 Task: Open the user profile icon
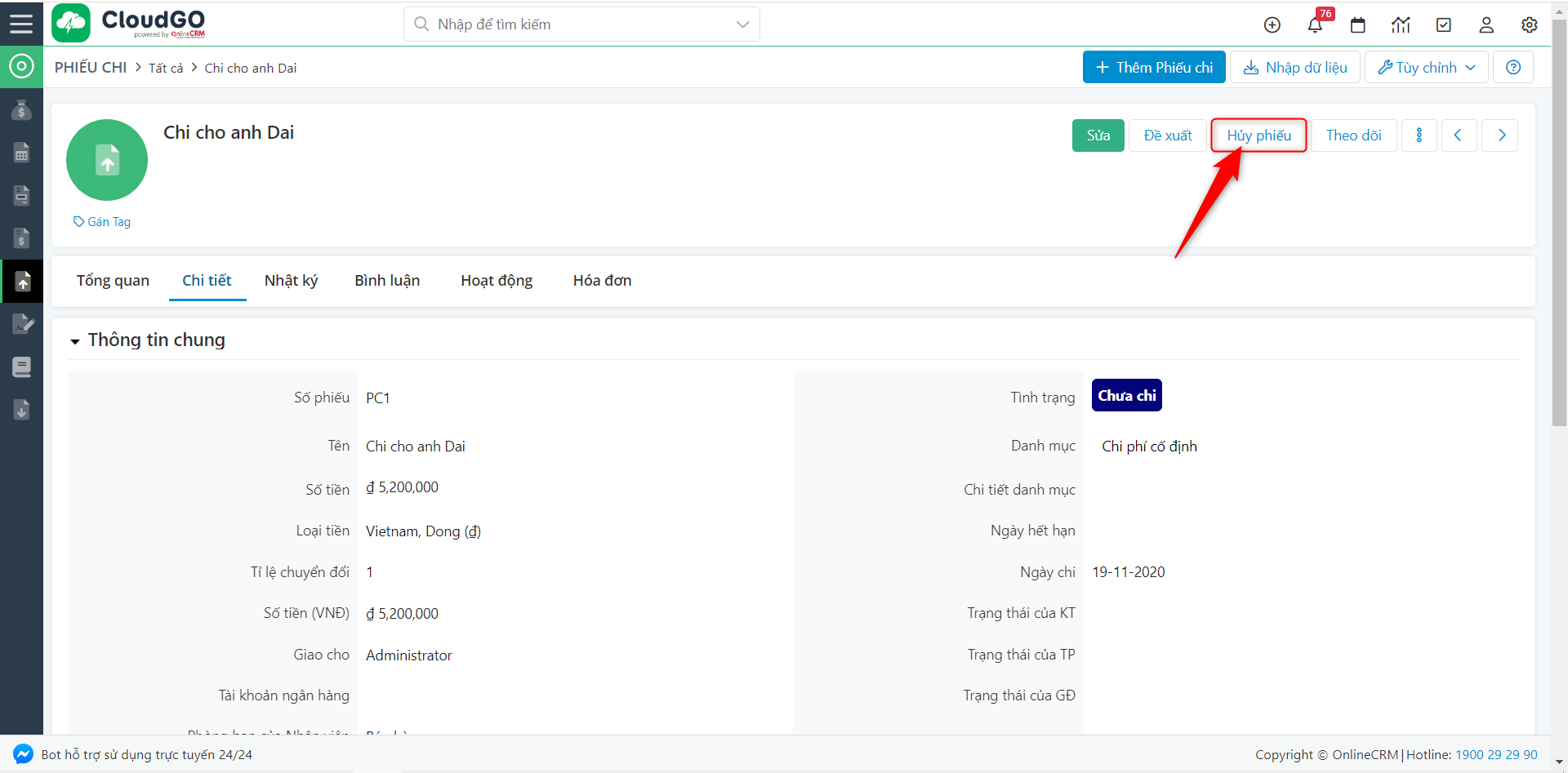[x=1486, y=25]
